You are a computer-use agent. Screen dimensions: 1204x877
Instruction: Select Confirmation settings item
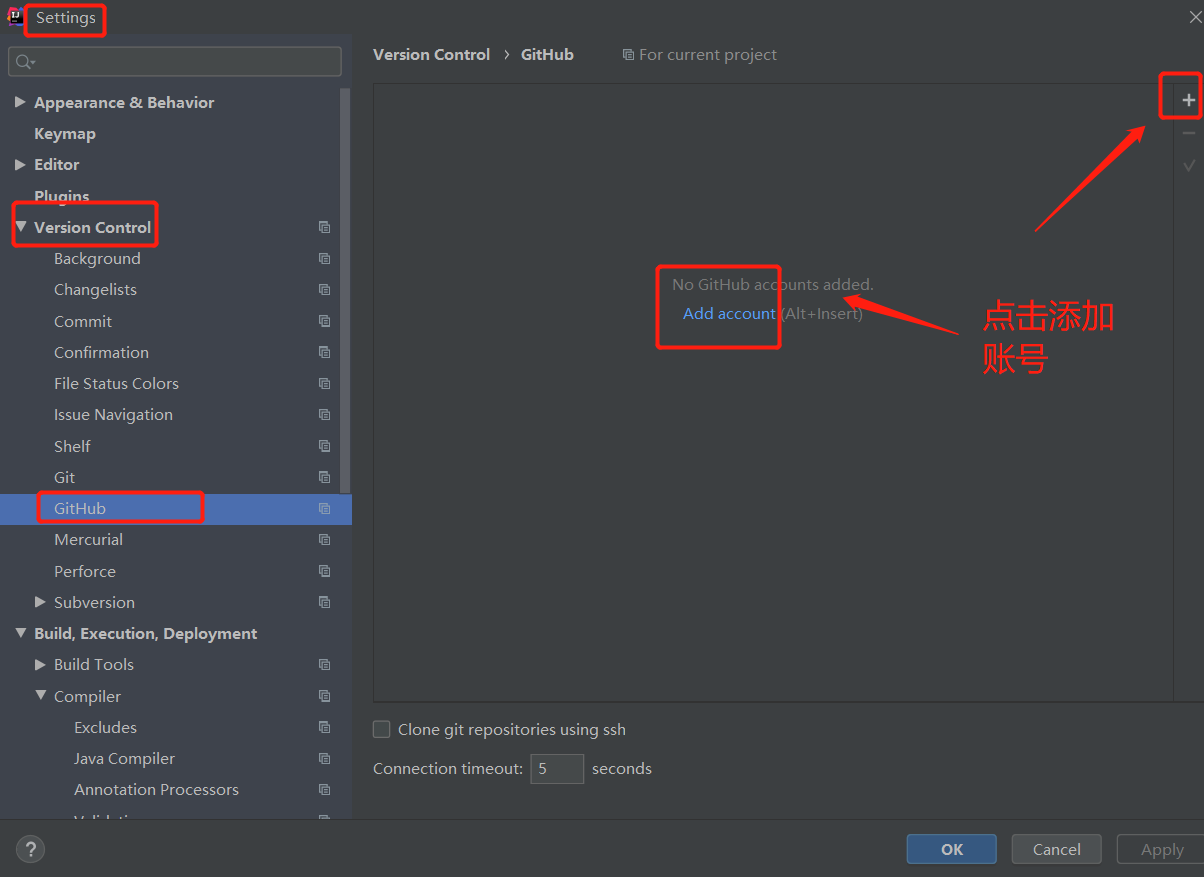[x=101, y=353]
